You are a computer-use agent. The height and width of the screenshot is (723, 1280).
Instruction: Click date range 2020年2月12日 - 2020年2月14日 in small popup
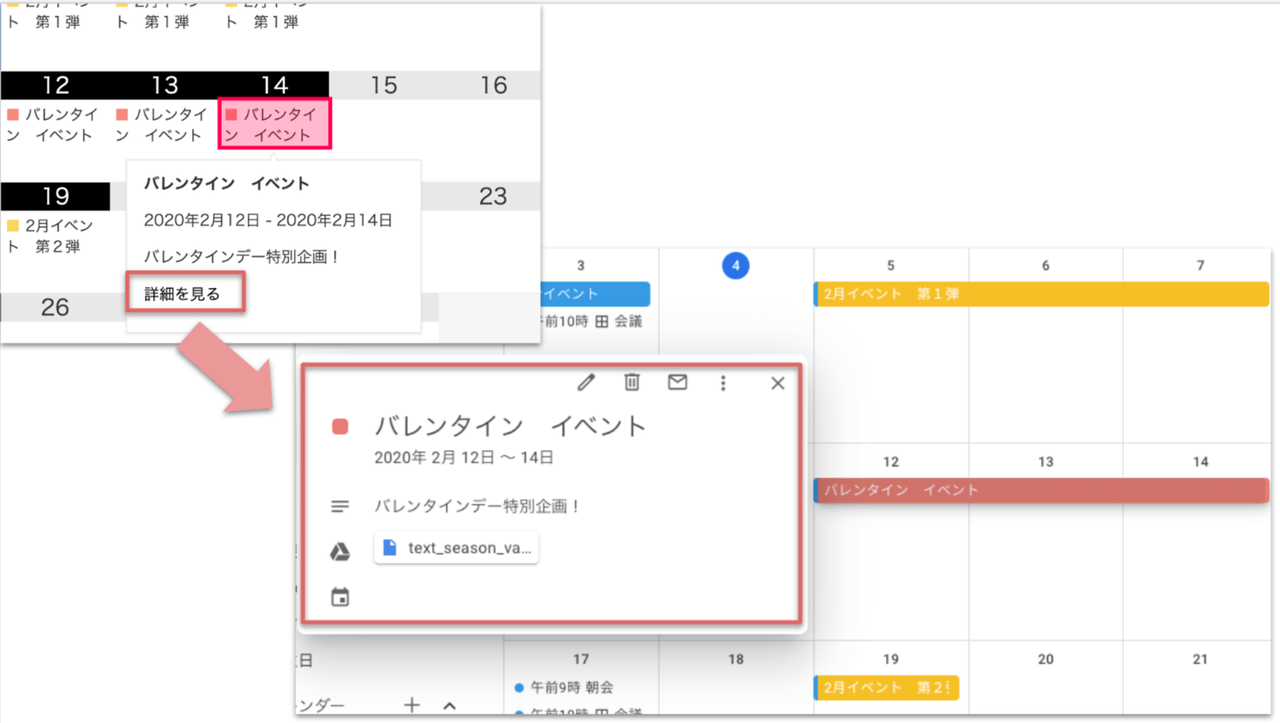[x=268, y=220]
